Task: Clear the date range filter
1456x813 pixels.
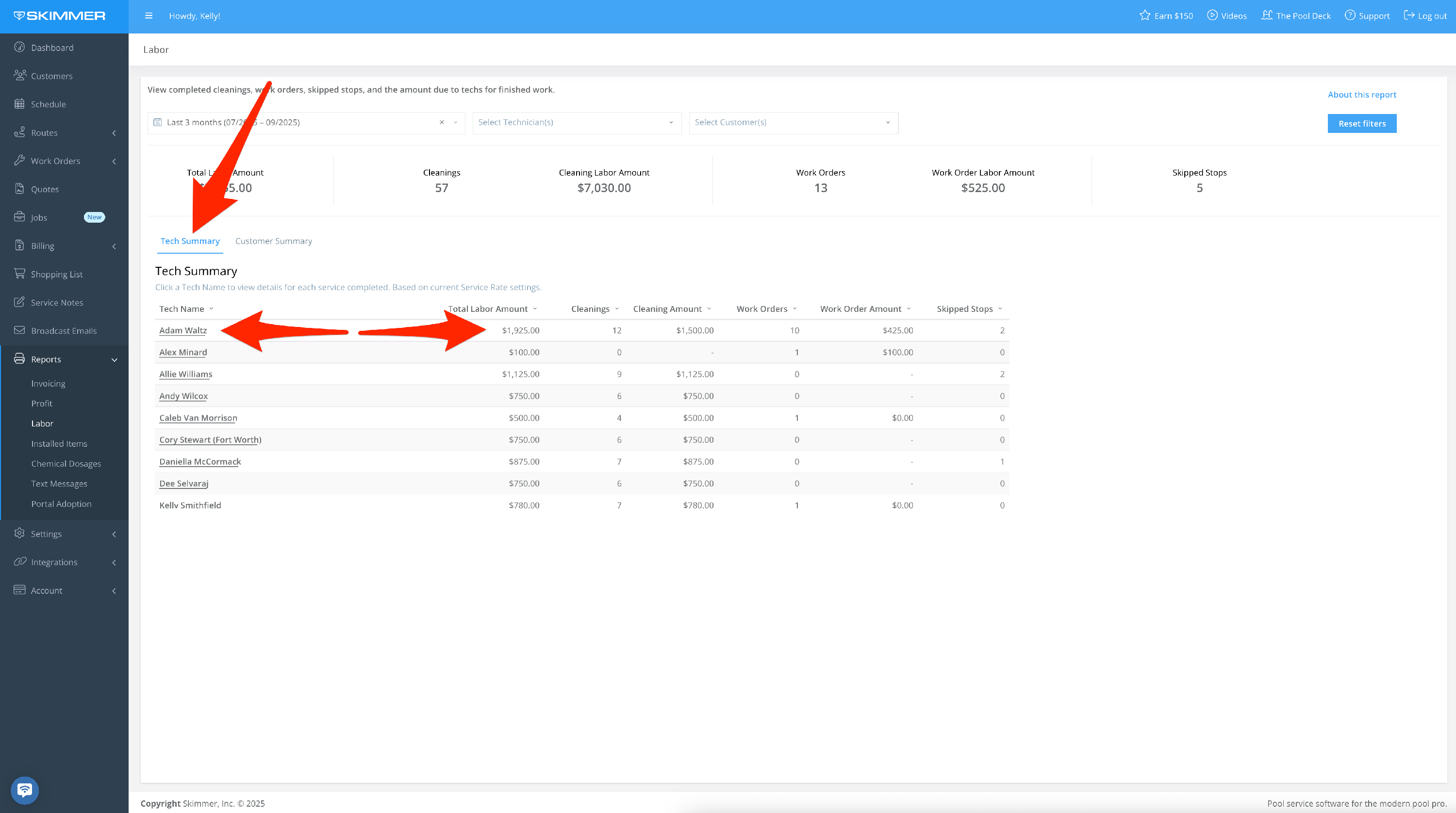Action: [x=442, y=123]
